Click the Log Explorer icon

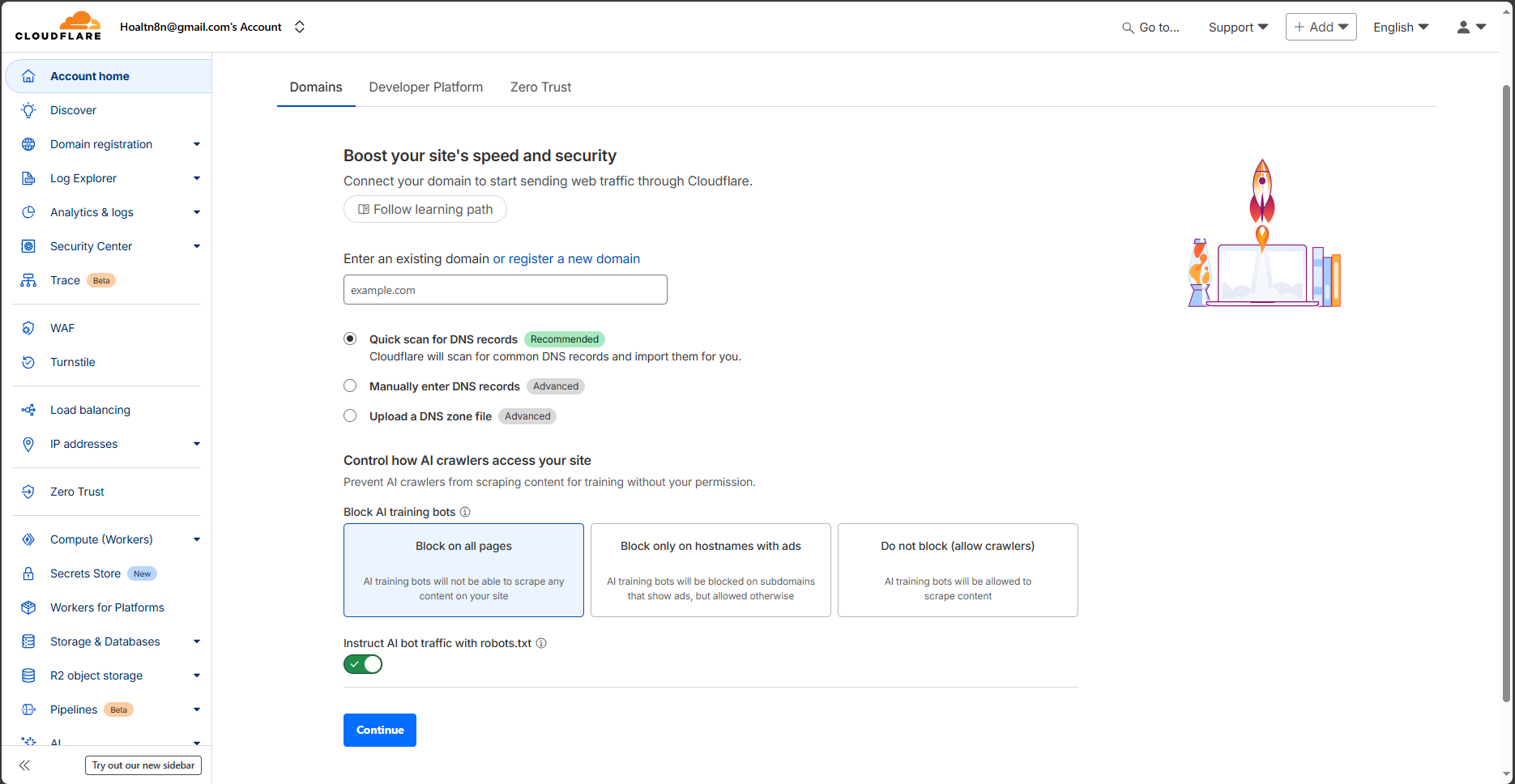tap(28, 178)
